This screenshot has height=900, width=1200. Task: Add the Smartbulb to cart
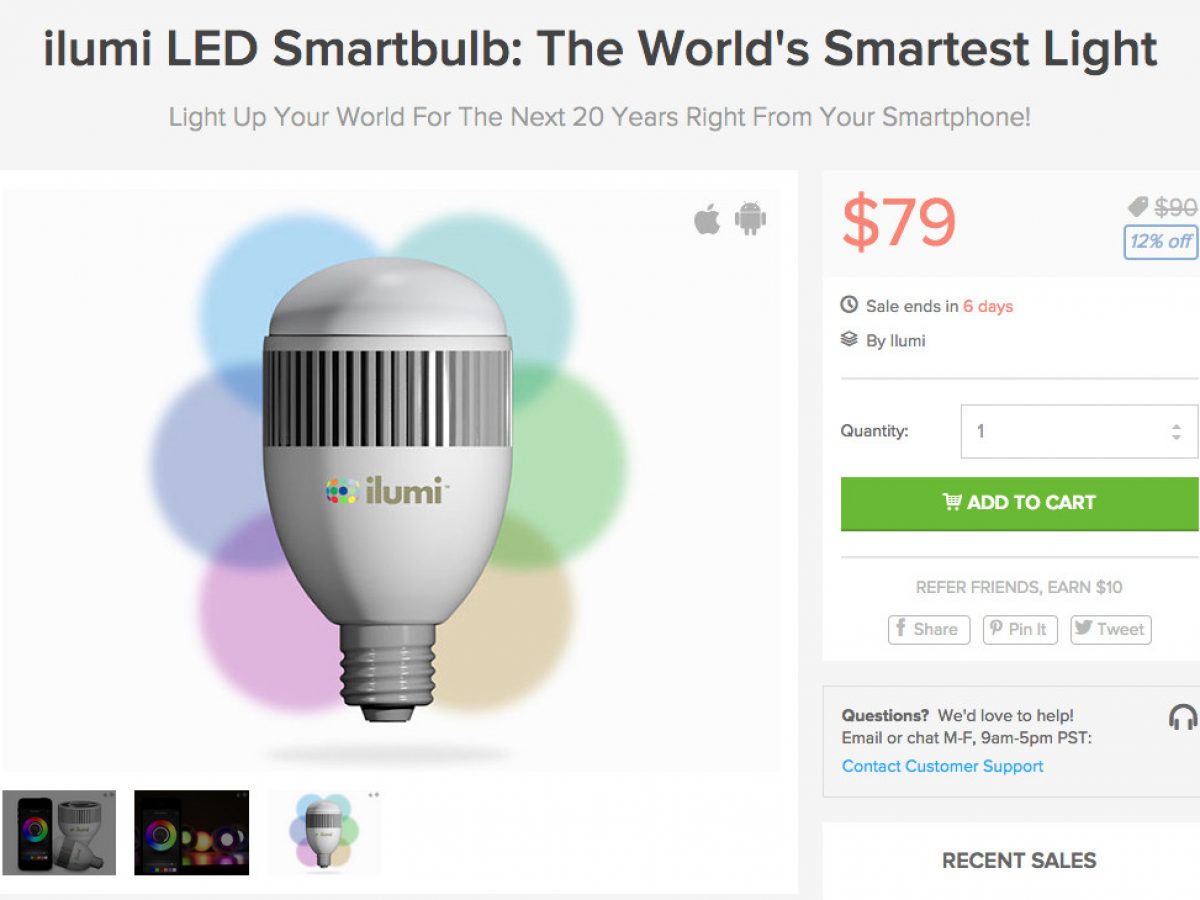(1019, 502)
